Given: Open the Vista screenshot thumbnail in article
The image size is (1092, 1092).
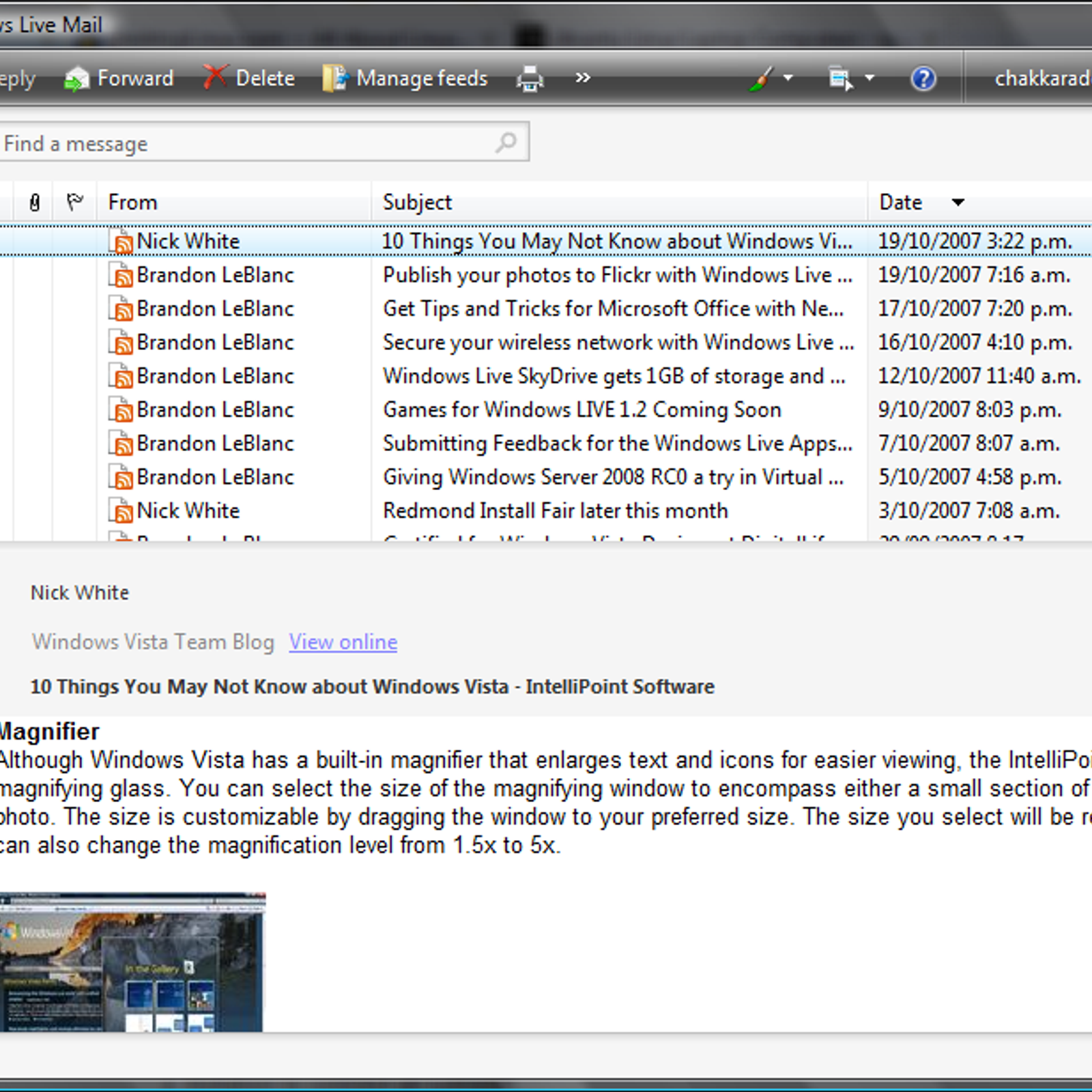Looking at the screenshot, I should [x=132, y=962].
